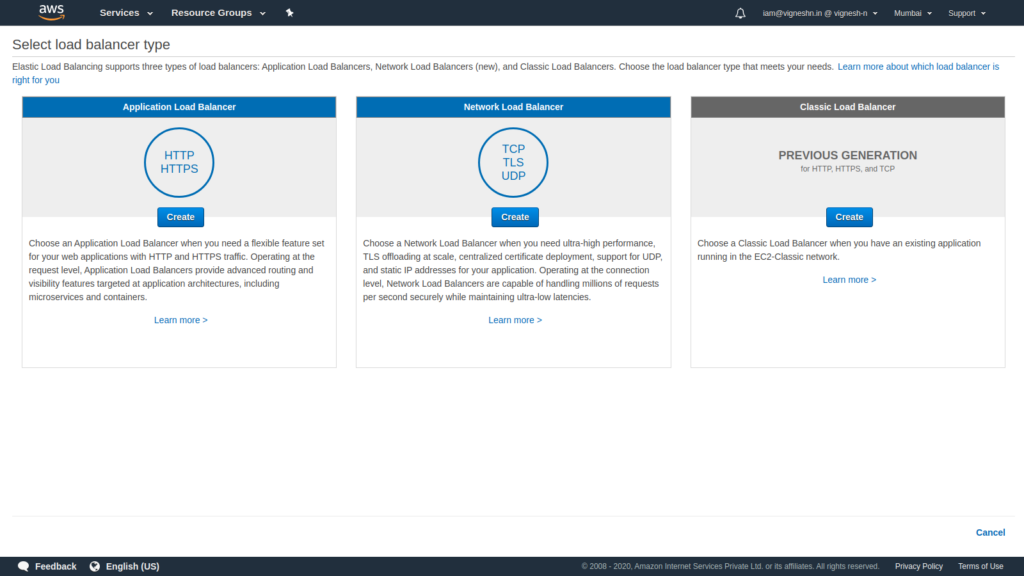Open the account user dropdown
The width and height of the screenshot is (1024, 576).
[820, 13]
